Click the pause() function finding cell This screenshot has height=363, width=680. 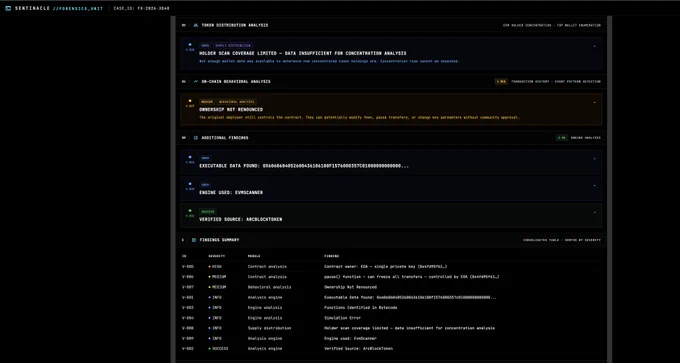pos(412,277)
